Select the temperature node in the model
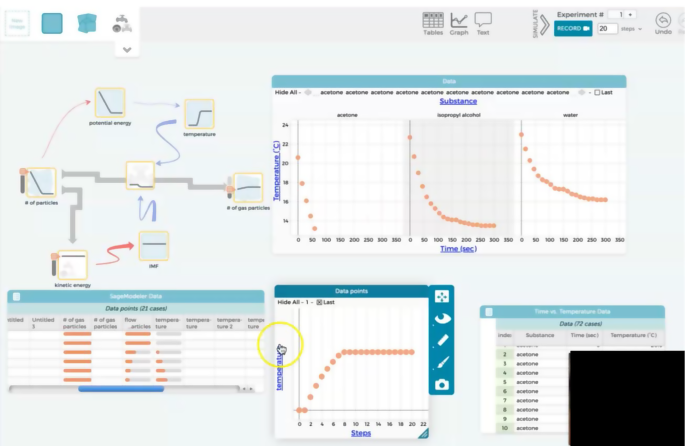 coord(199,114)
